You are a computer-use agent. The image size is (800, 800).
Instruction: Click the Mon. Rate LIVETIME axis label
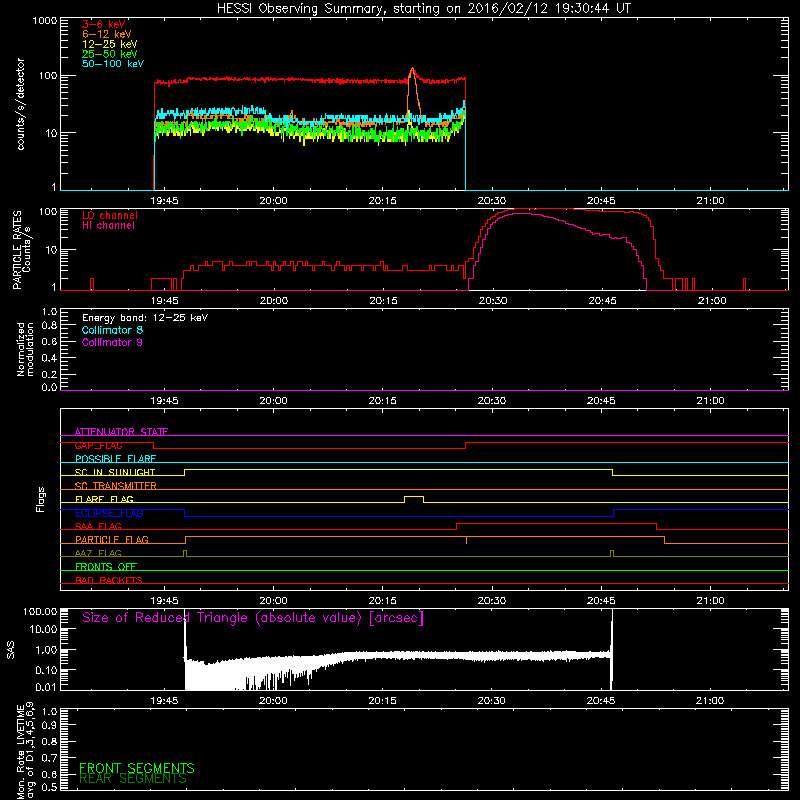point(25,750)
